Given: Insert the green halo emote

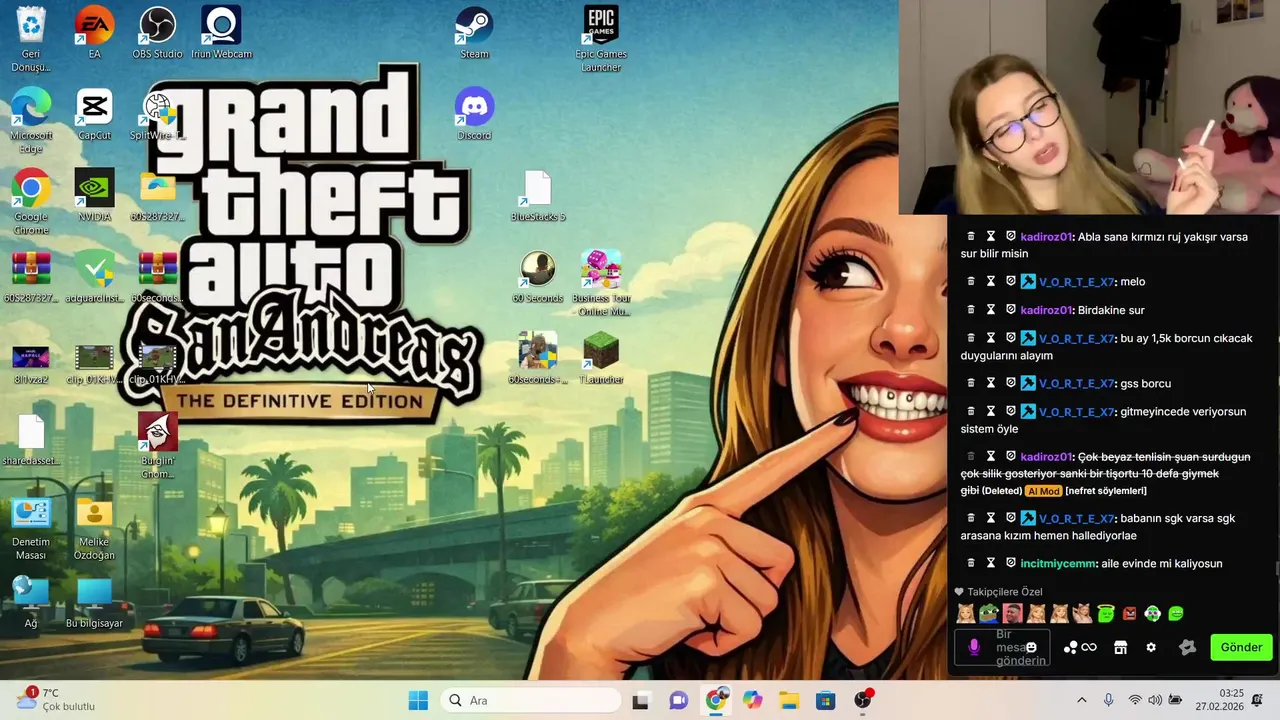Looking at the screenshot, I should 1105,613.
